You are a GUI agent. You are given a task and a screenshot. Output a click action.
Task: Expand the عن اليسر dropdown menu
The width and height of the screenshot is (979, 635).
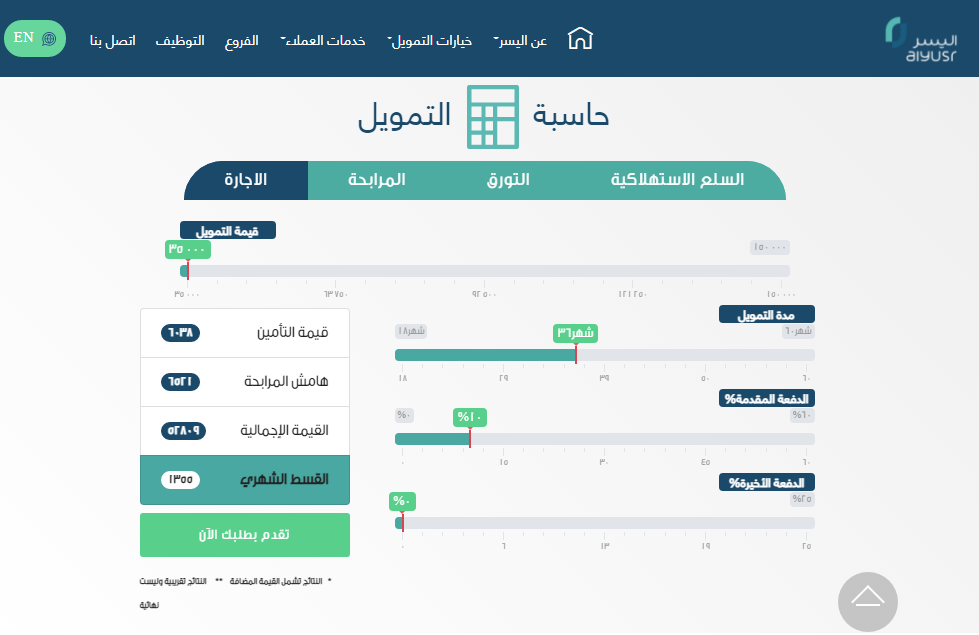click(x=520, y=41)
